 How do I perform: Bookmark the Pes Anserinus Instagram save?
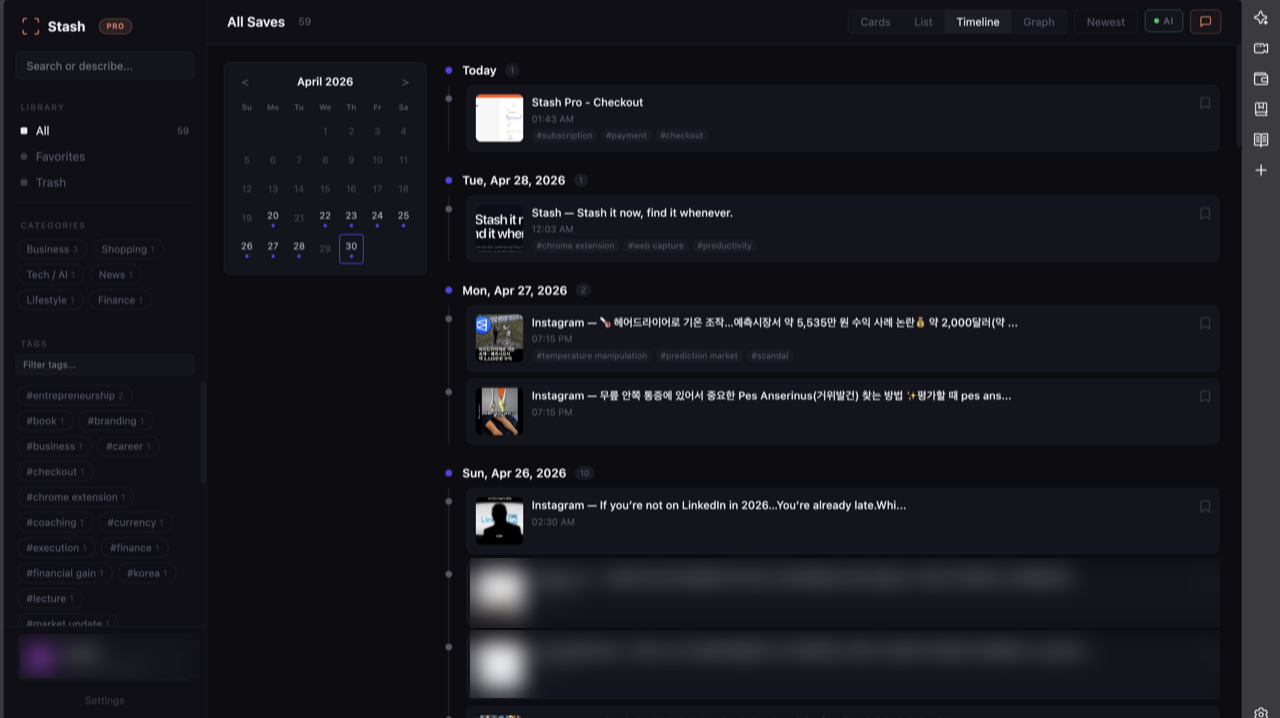click(x=1205, y=396)
